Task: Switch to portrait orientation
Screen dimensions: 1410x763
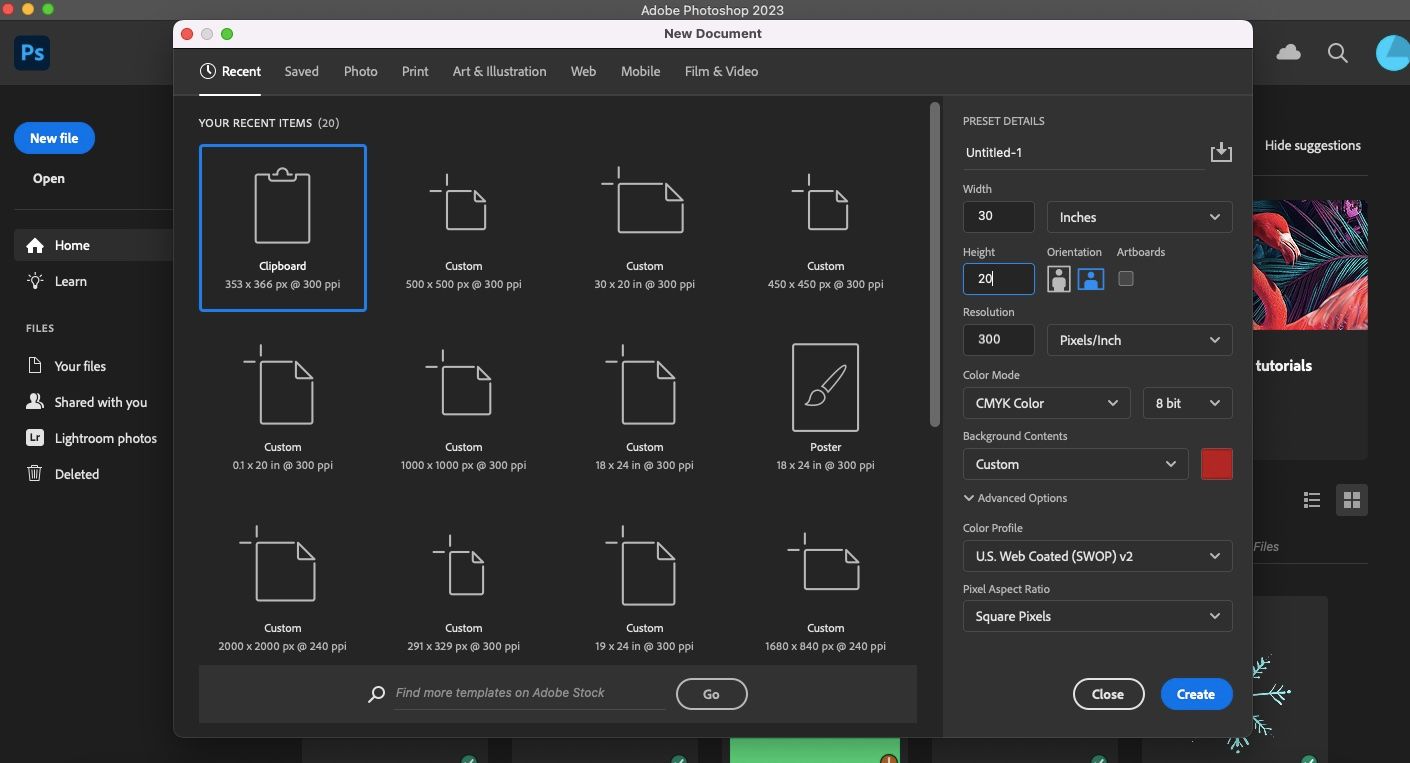Action: point(1058,279)
